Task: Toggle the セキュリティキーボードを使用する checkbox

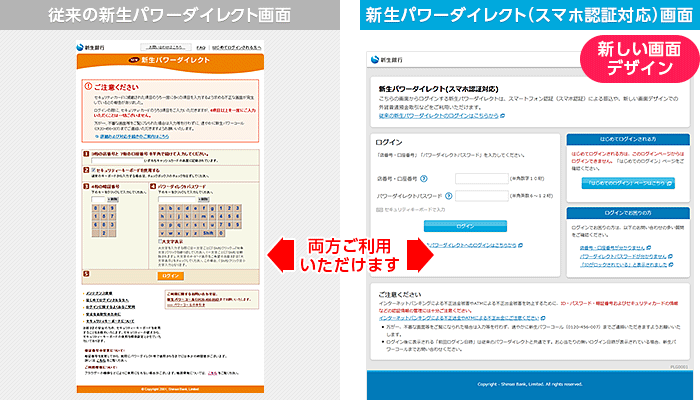Action: pos(87,171)
